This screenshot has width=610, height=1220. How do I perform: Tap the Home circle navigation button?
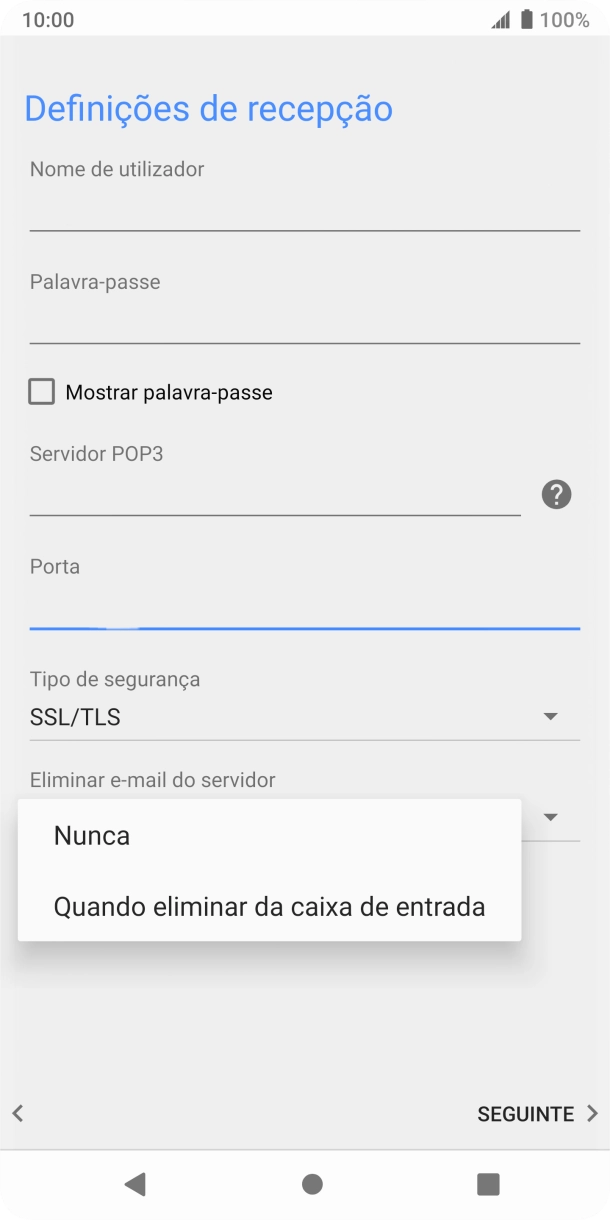click(x=311, y=1186)
